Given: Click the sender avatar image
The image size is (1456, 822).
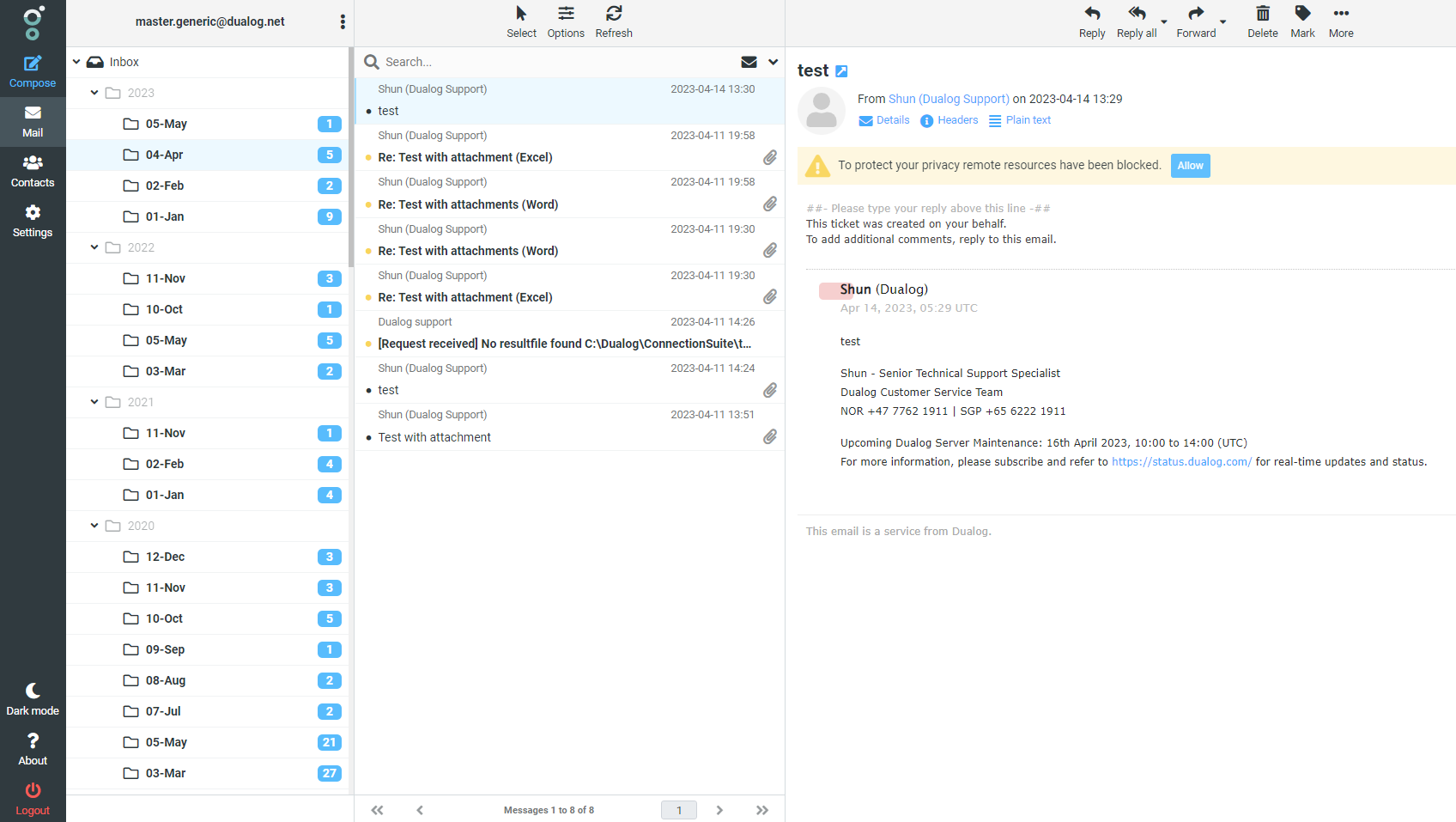Looking at the screenshot, I should pos(822,111).
